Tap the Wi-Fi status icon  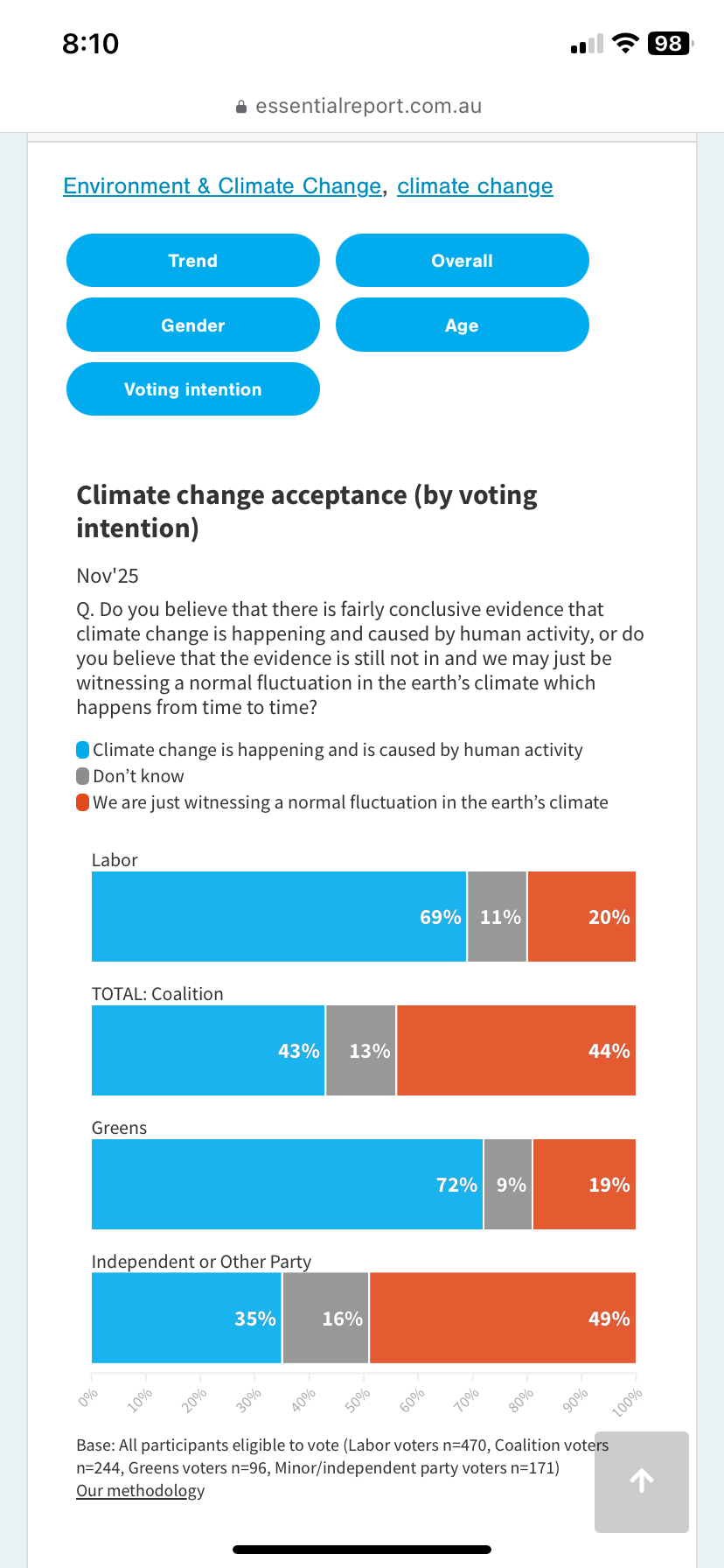pos(625,44)
